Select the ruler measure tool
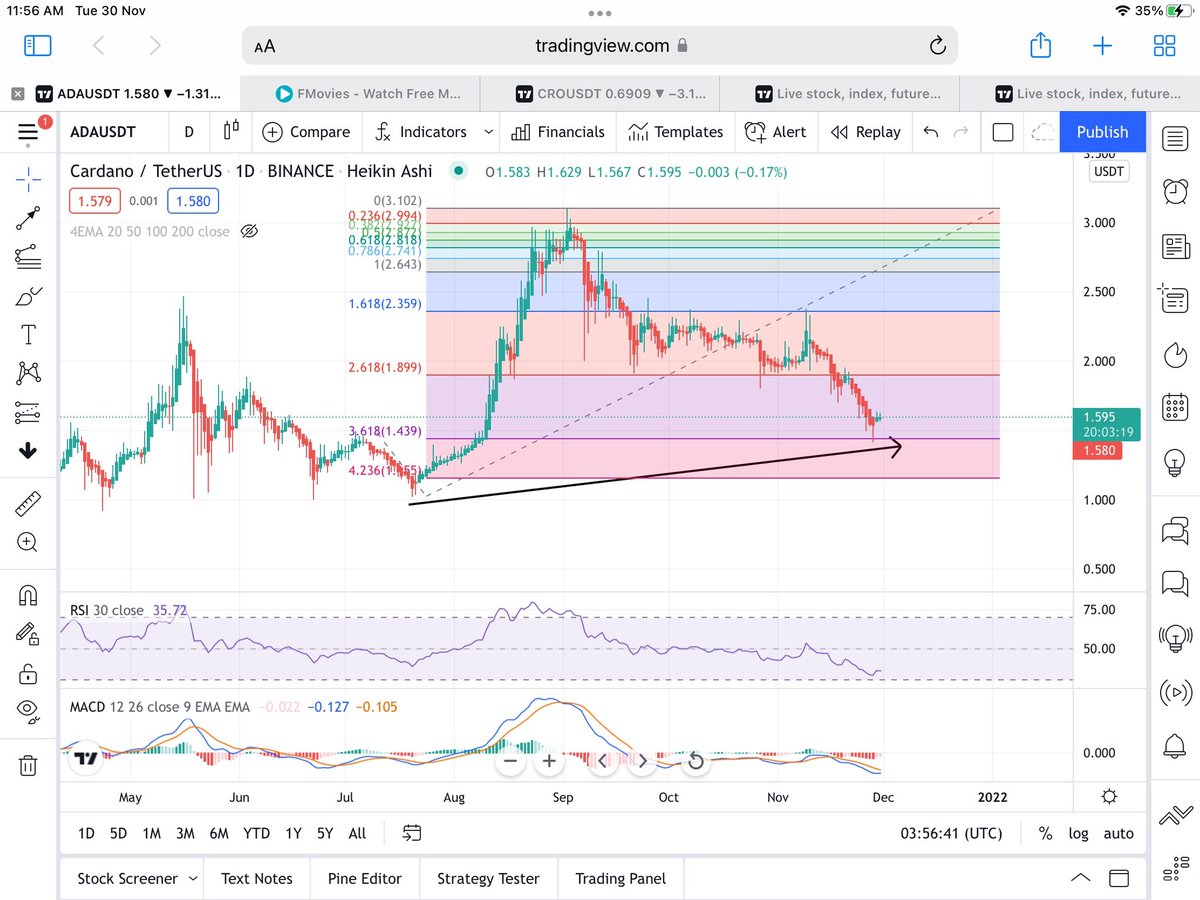1200x900 pixels. coord(28,503)
